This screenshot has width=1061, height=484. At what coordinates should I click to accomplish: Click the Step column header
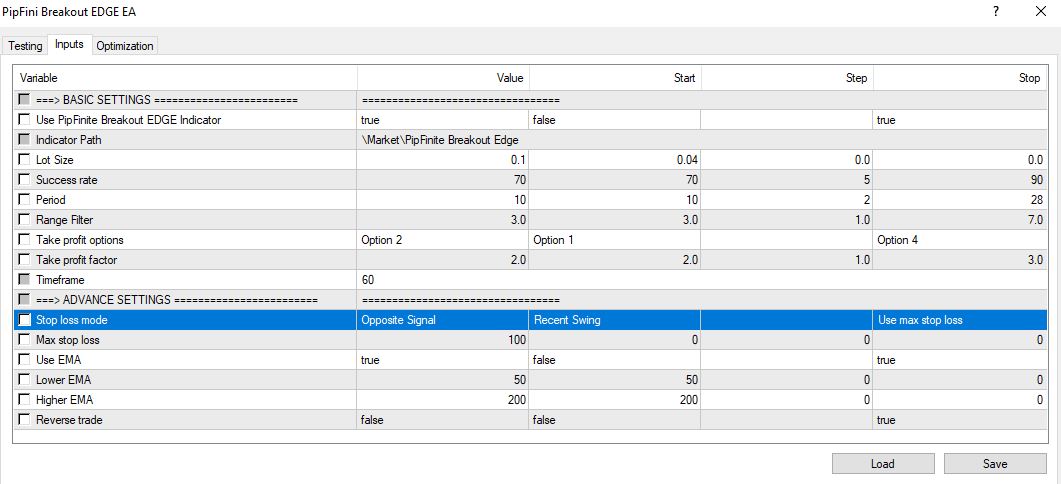click(787, 78)
